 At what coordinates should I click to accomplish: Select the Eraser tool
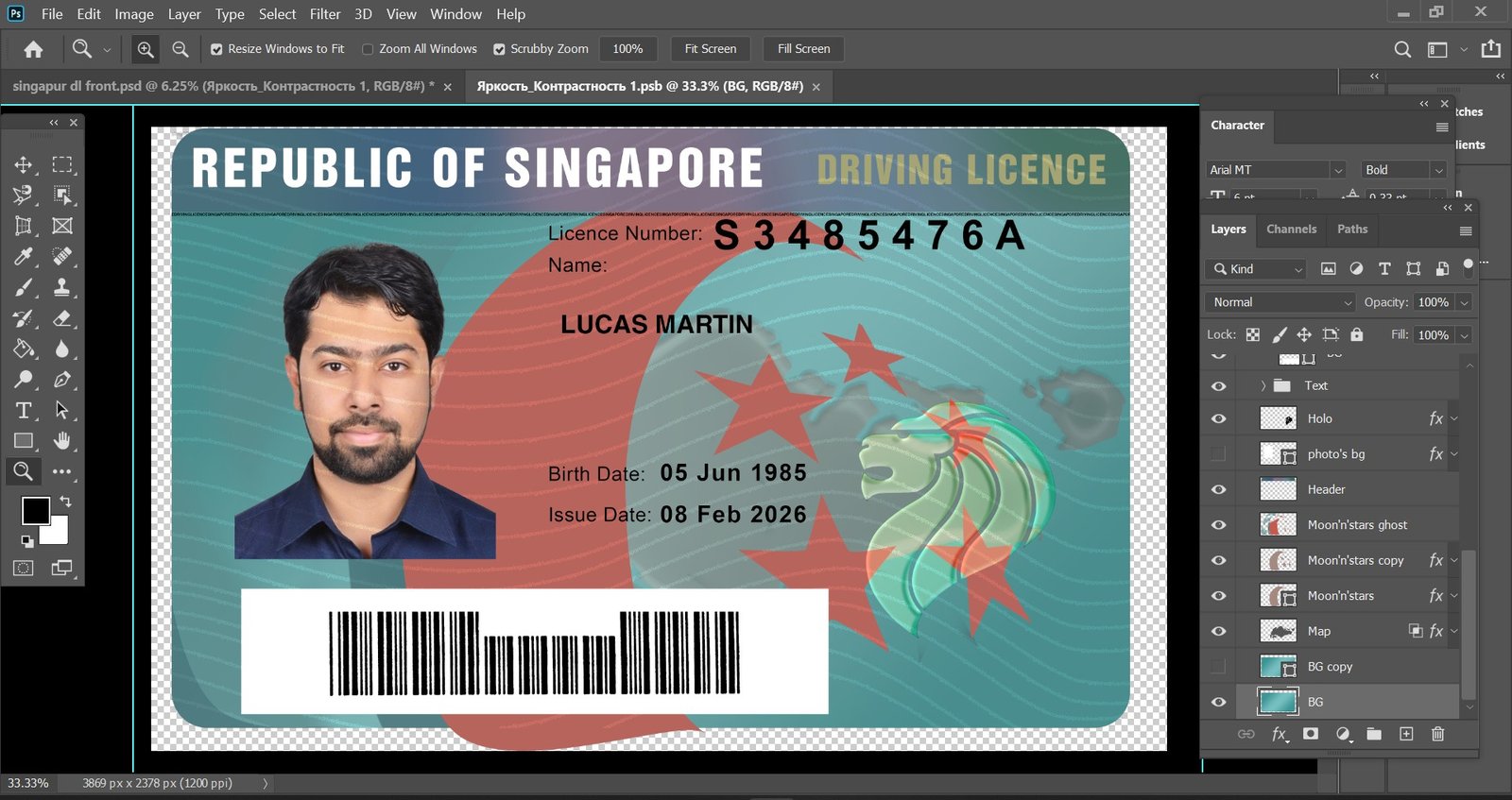pos(62,319)
